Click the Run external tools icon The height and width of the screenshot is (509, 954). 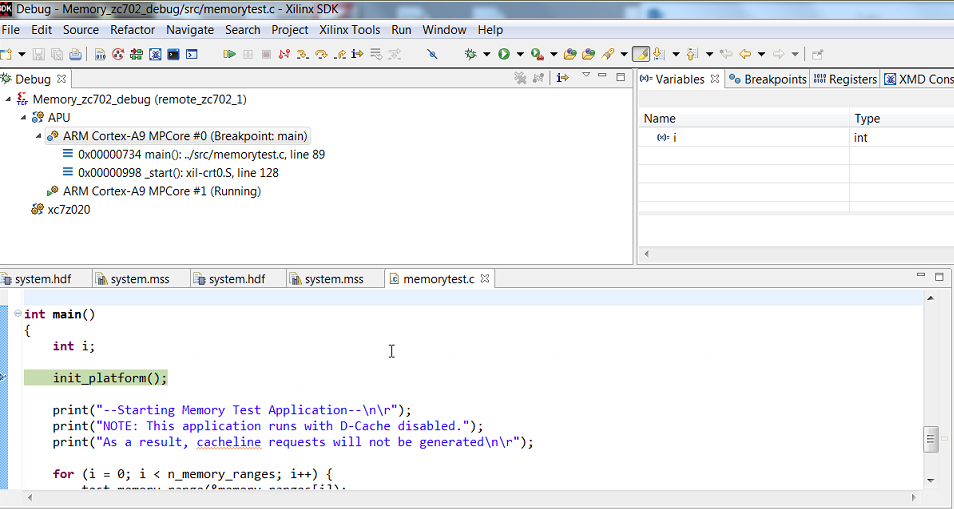[x=537, y=54]
